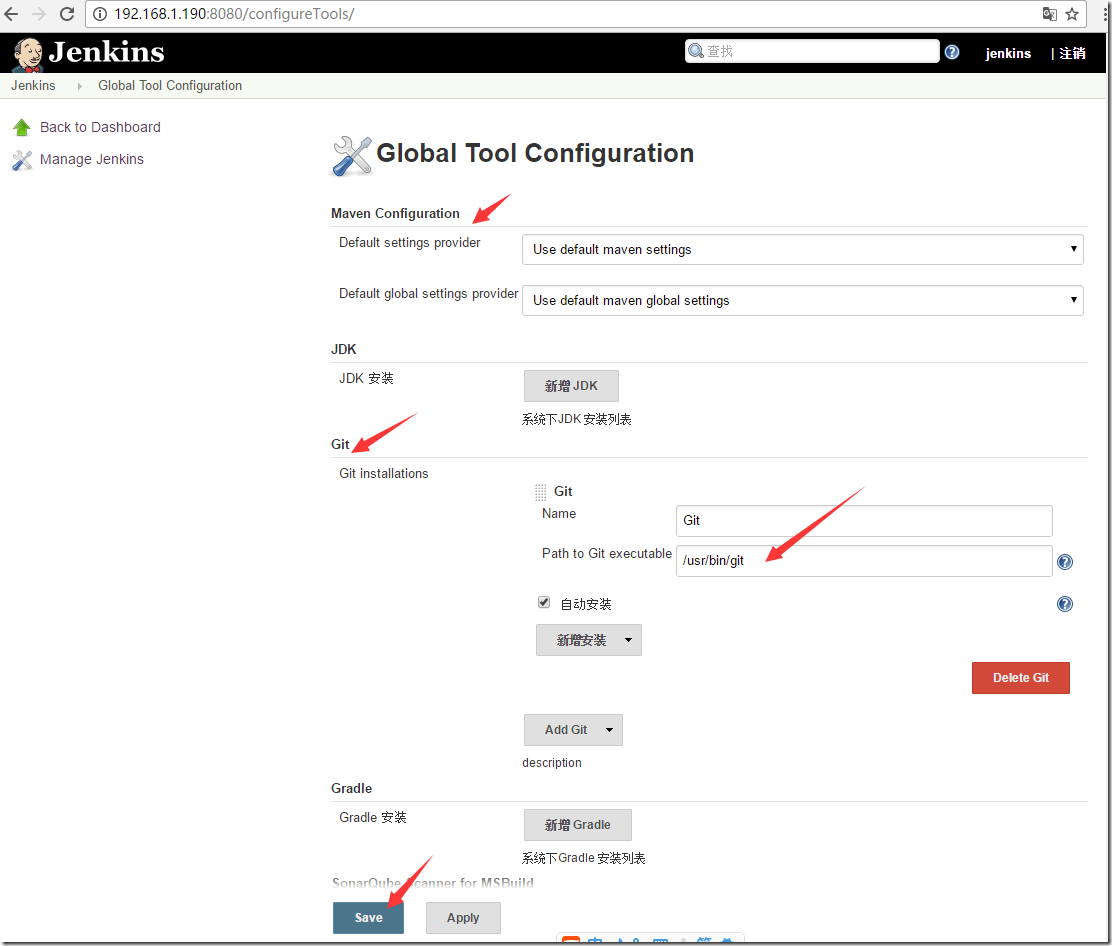Click the breadcrumb separator arrow after Jenkins
1112x946 pixels.
pyautogui.click(x=79, y=86)
